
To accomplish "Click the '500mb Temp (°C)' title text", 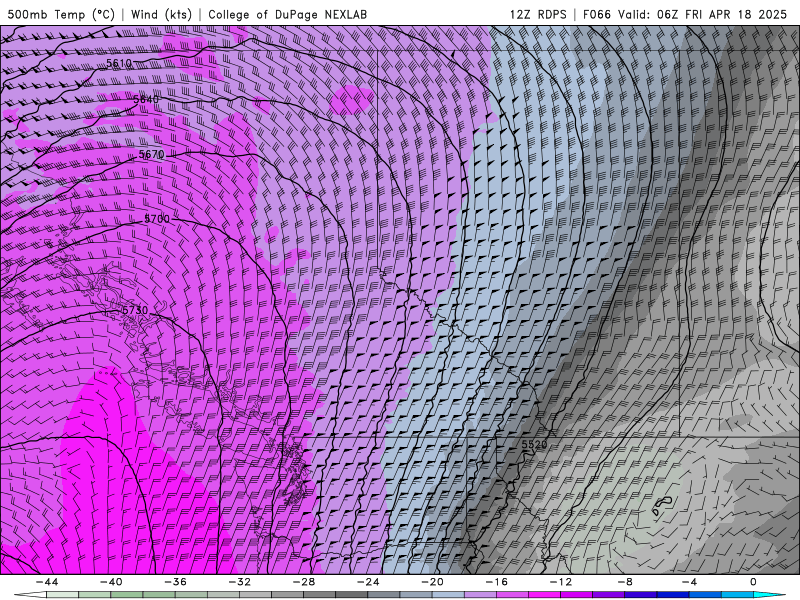I will (x=61, y=14).
